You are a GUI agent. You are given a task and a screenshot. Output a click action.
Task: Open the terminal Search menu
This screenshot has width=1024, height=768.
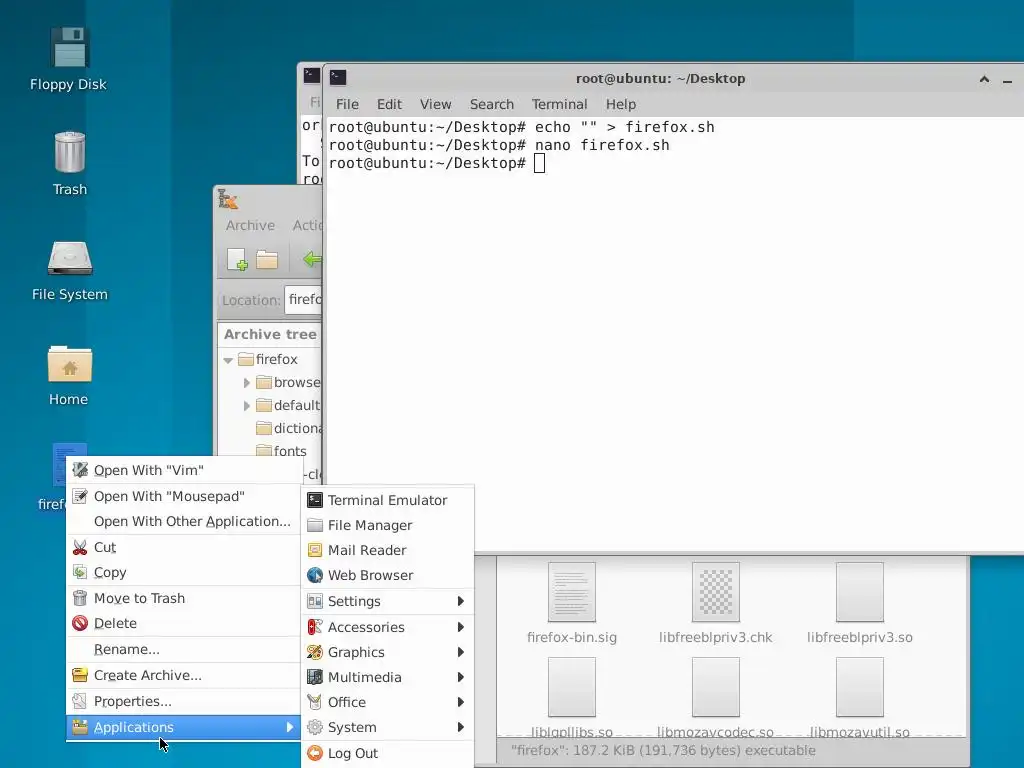tap(492, 104)
